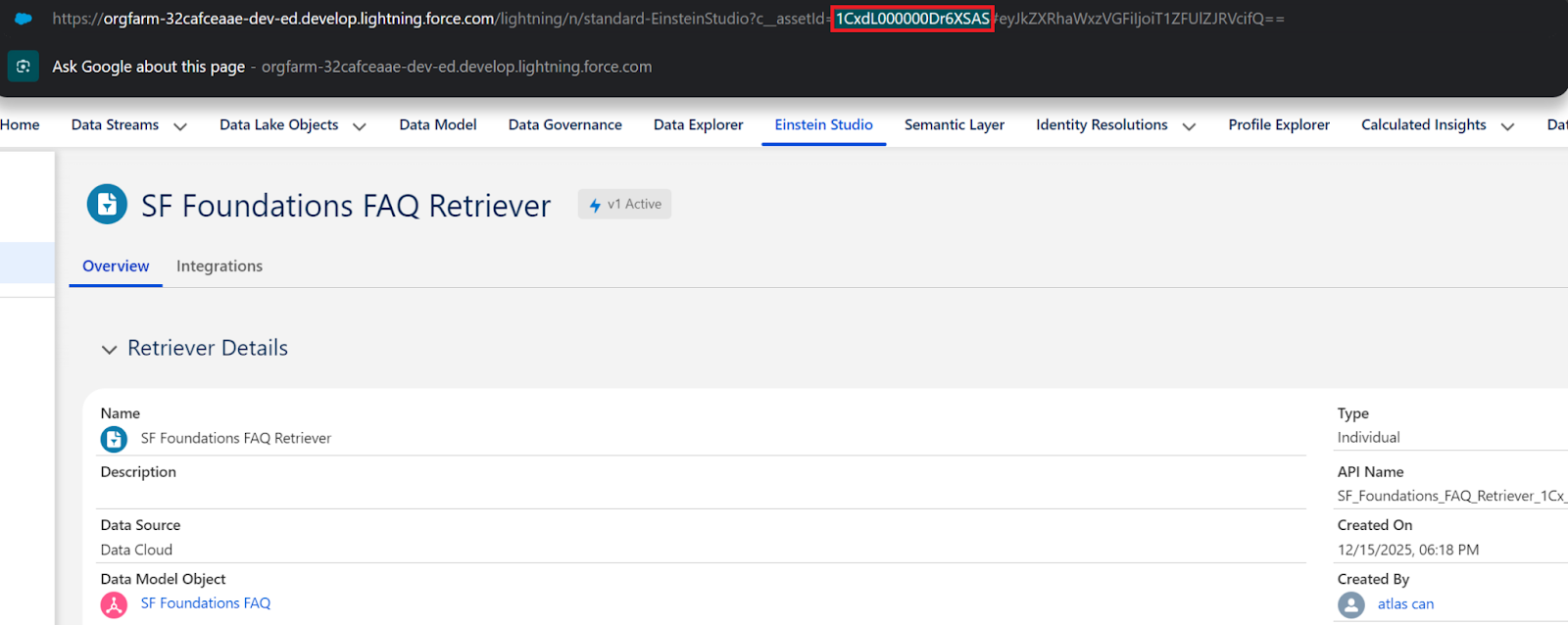Switch to the Integrations tab
The height and width of the screenshot is (625, 1568).
[220, 266]
